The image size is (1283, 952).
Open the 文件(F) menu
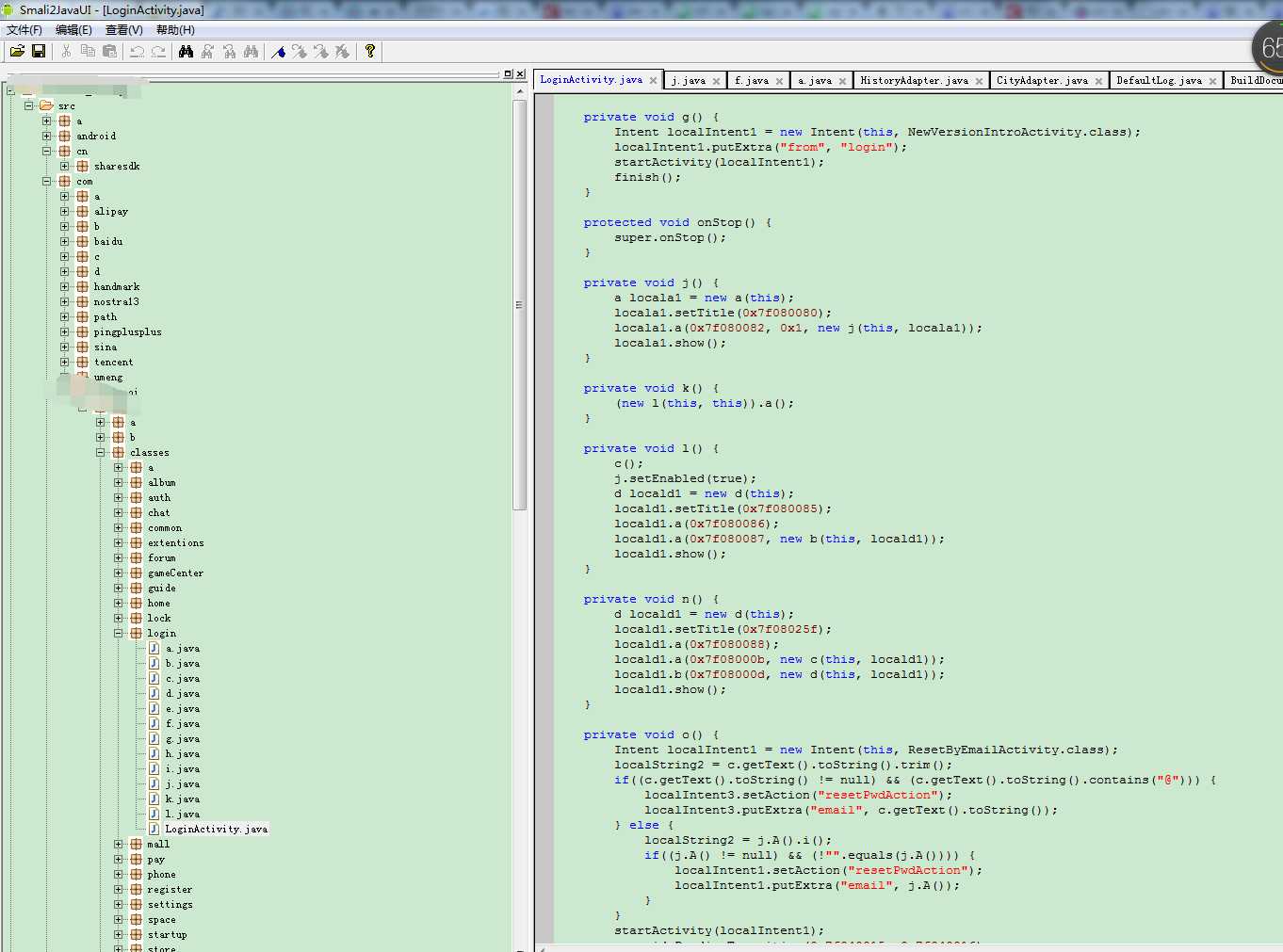[24, 30]
